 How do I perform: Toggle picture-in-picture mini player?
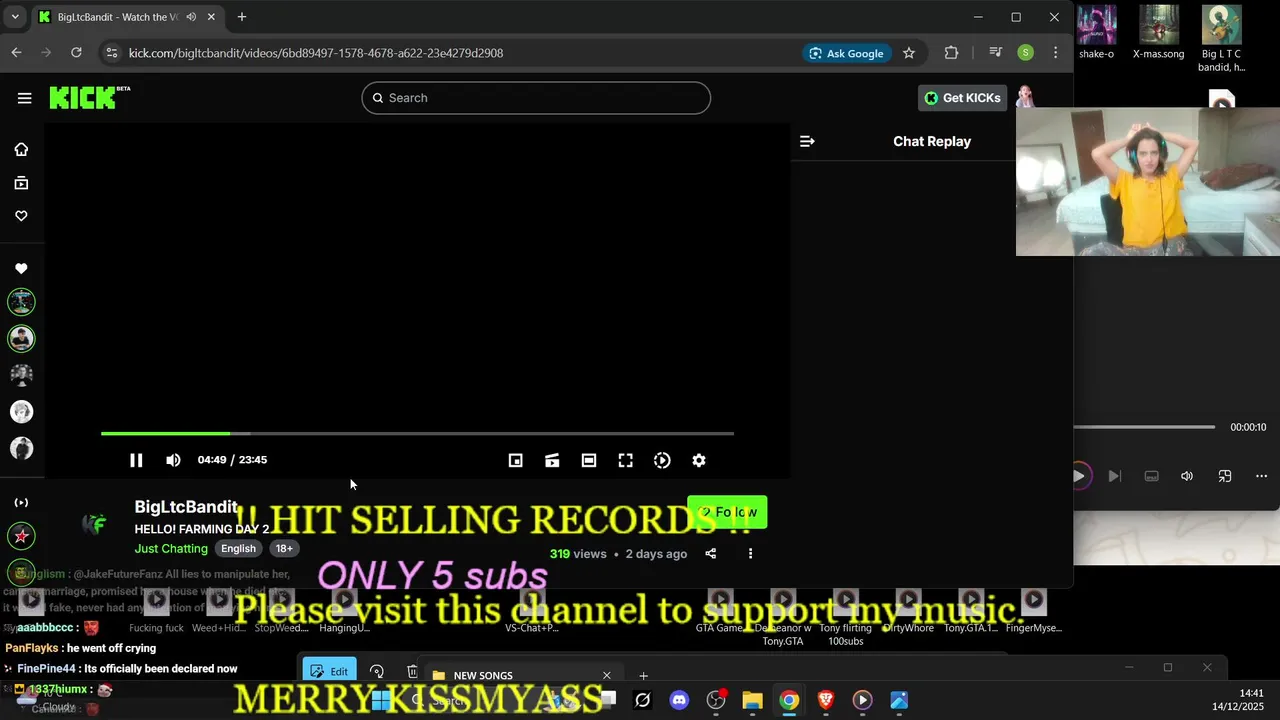(515, 460)
